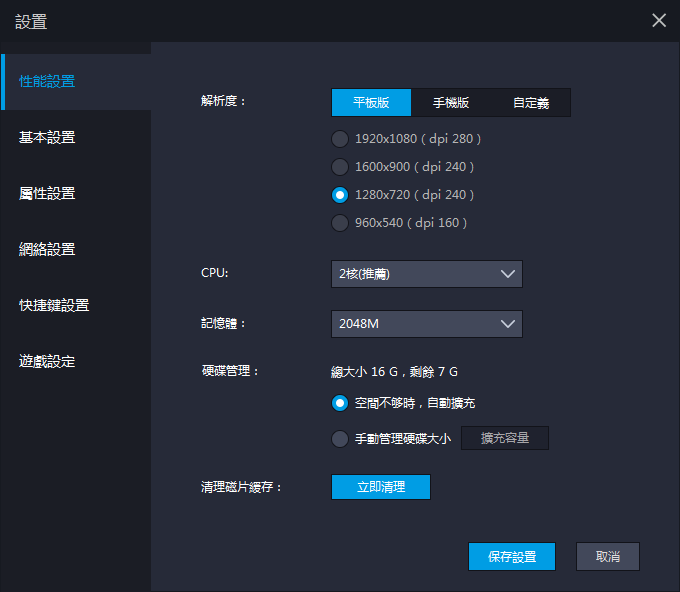The height and width of the screenshot is (592, 680).
Task: Select the 1600x900 (dpi 240) resolution
Action: pyautogui.click(x=340, y=167)
